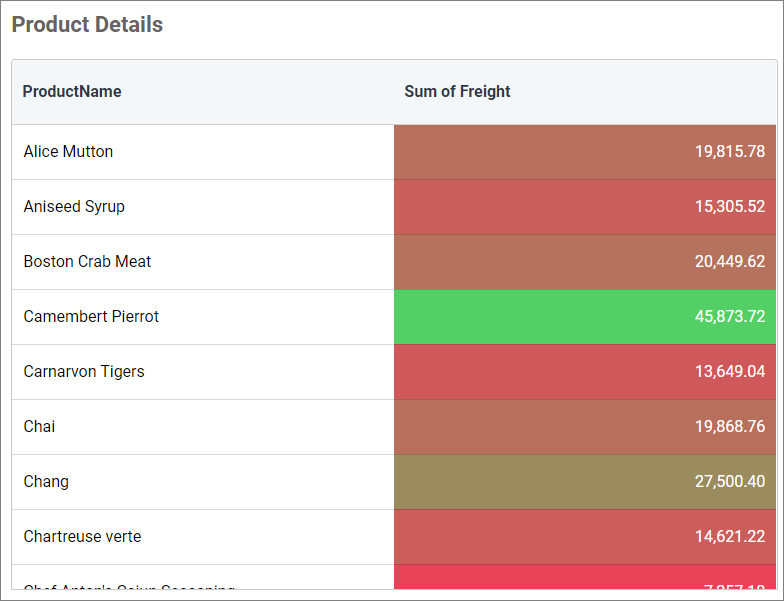Screen dimensions: 784x601
Task: Select the red 15,305.52 freight cell
Action: click(585, 207)
